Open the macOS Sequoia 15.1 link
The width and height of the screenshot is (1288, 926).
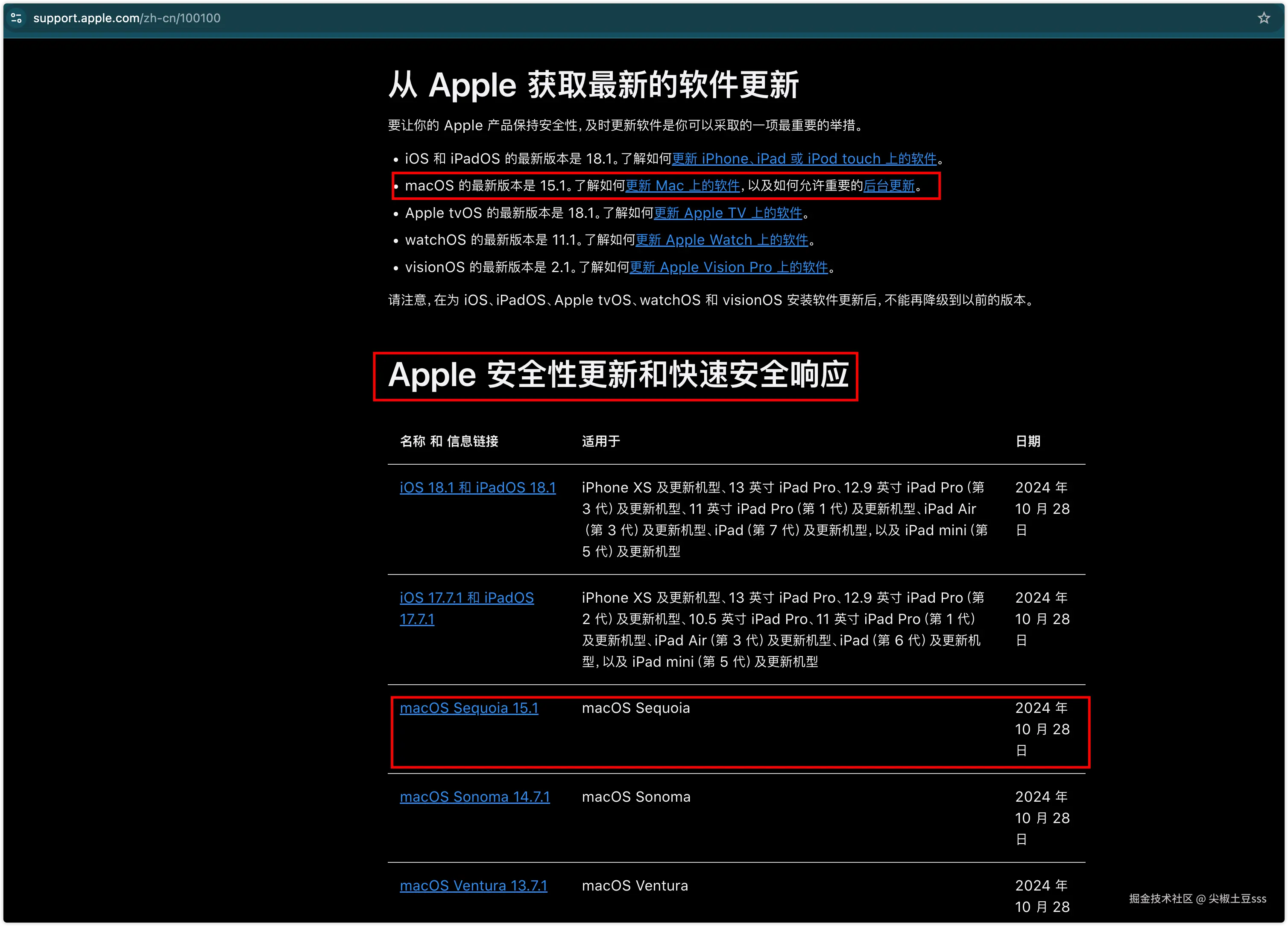[468, 708]
